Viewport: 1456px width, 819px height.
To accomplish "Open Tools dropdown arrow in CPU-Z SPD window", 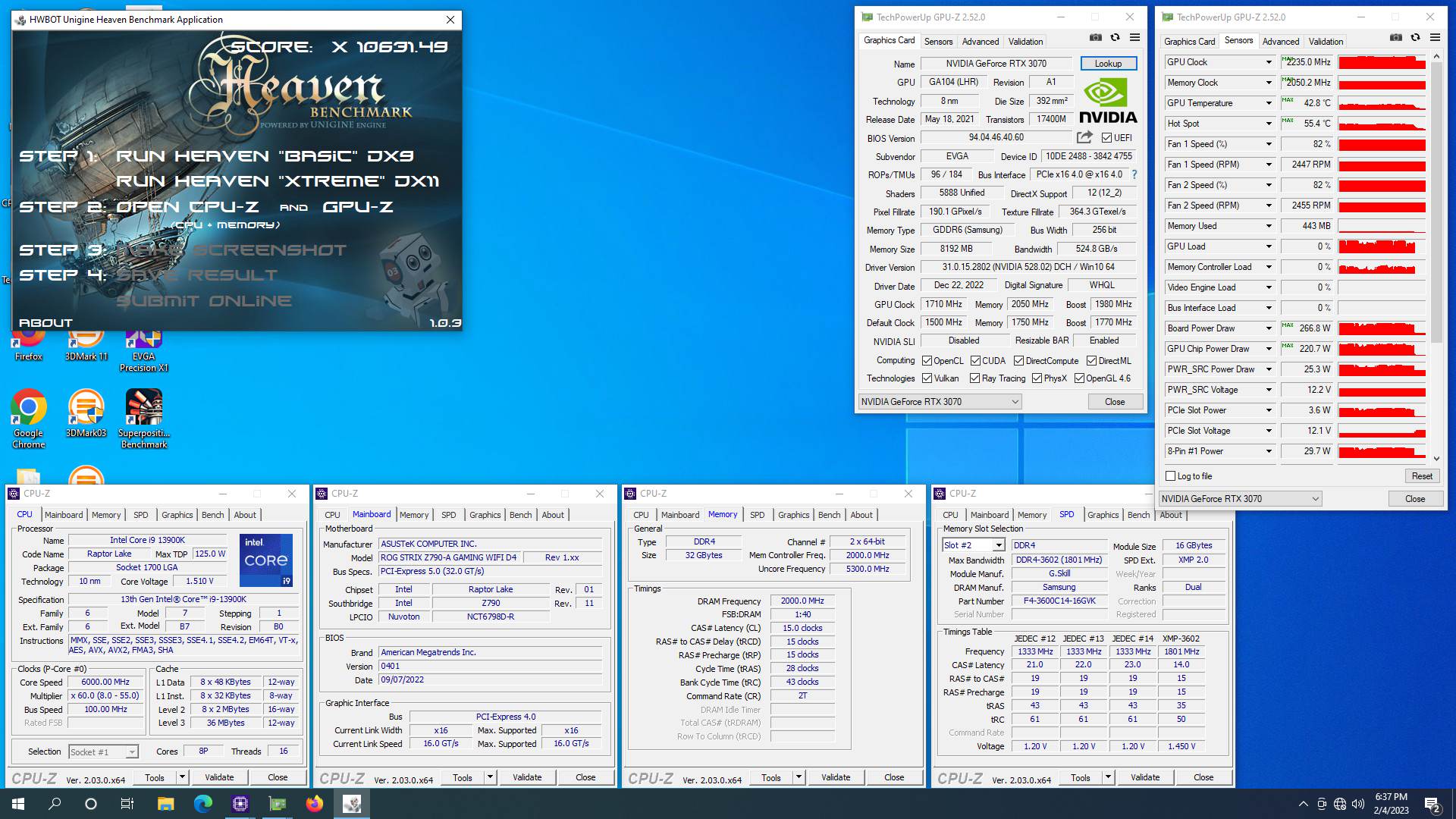I will tap(1108, 777).
